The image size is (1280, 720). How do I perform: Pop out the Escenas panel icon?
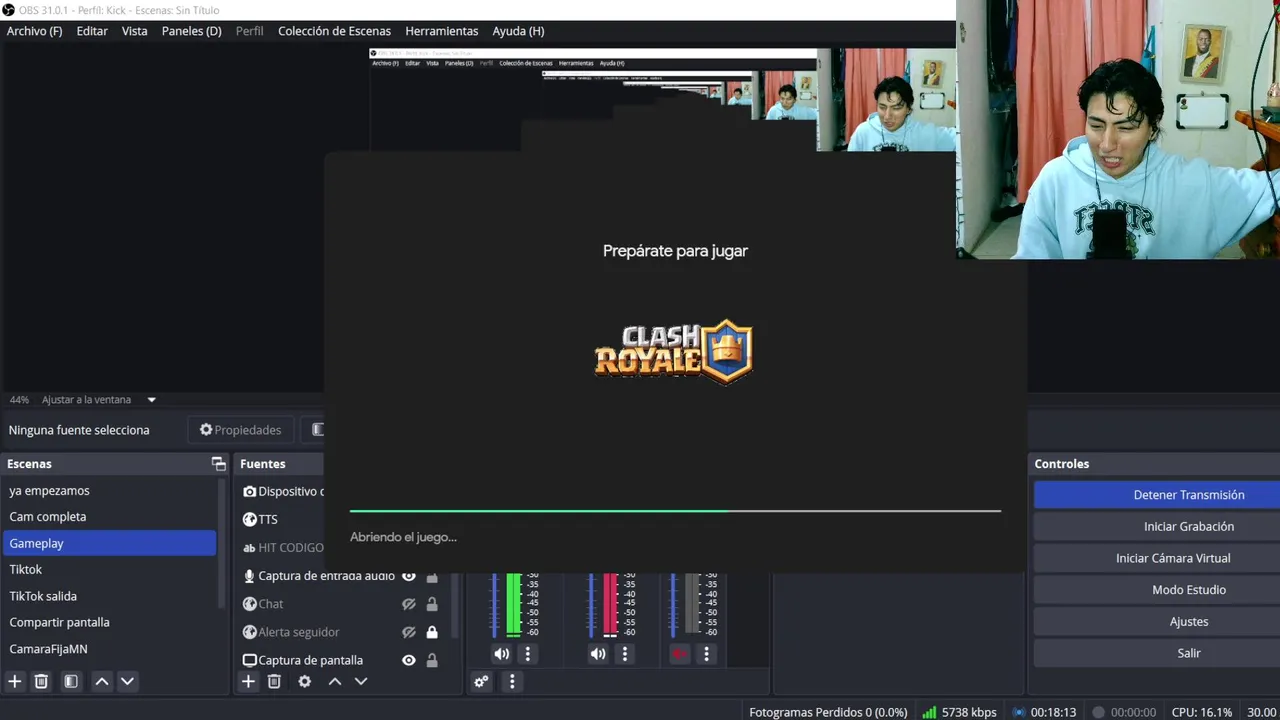click(x=218, y=464)
